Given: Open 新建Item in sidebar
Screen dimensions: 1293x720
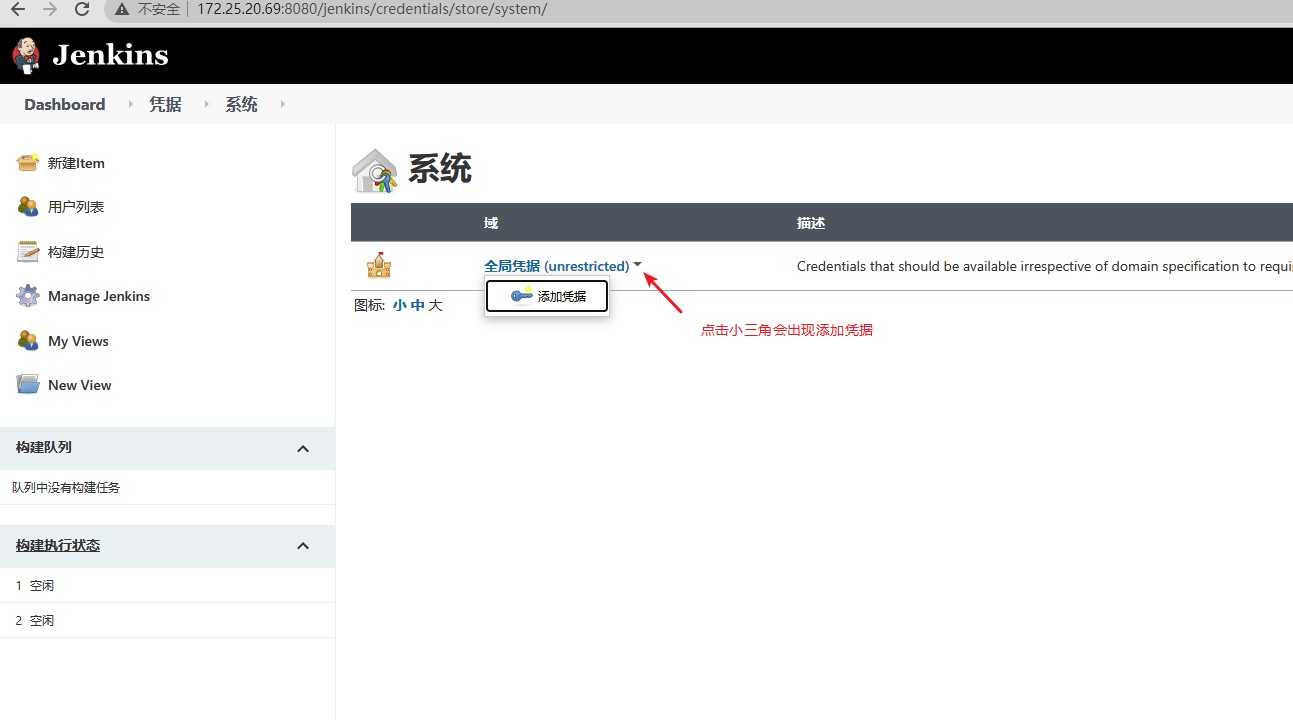Looking at the screenshot, I should (x=76, y=163).
